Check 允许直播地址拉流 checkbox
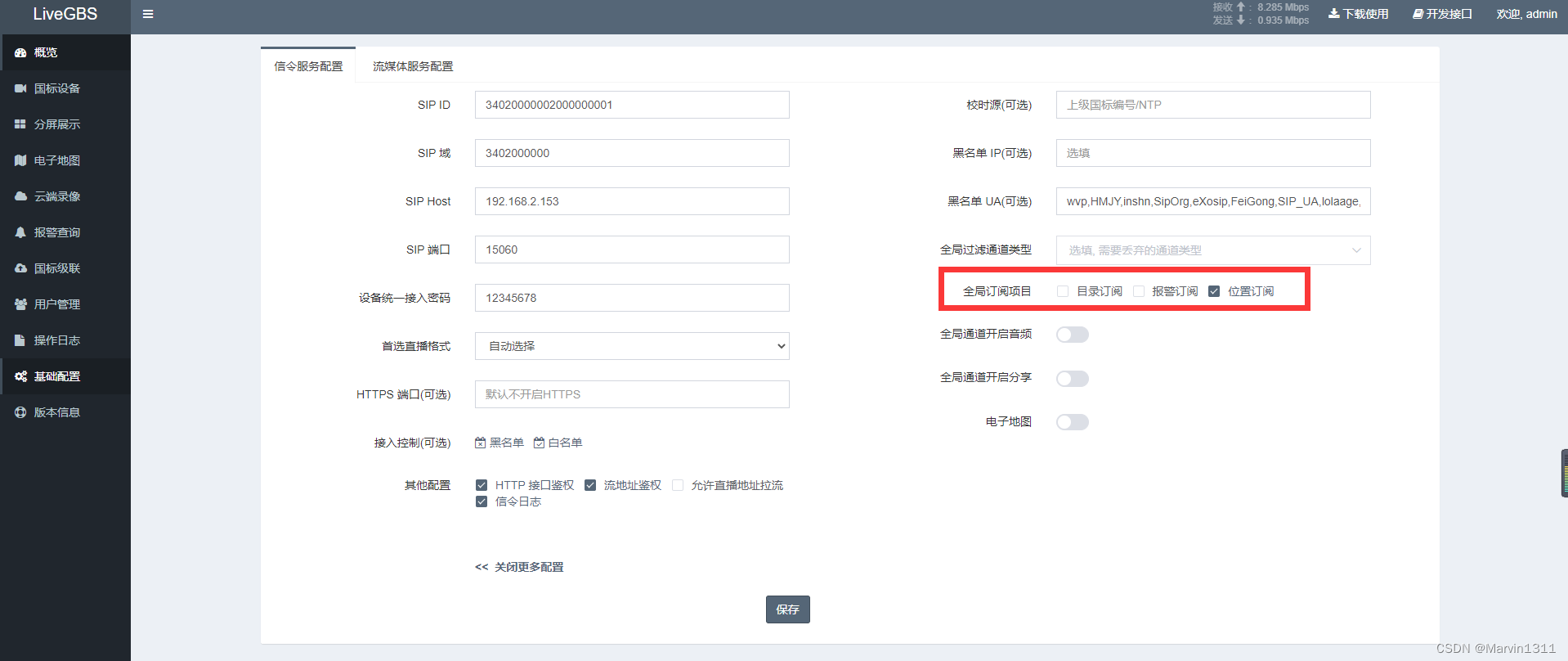The height and width of the screenshot is (661, 1568). [x=678, y=485]
